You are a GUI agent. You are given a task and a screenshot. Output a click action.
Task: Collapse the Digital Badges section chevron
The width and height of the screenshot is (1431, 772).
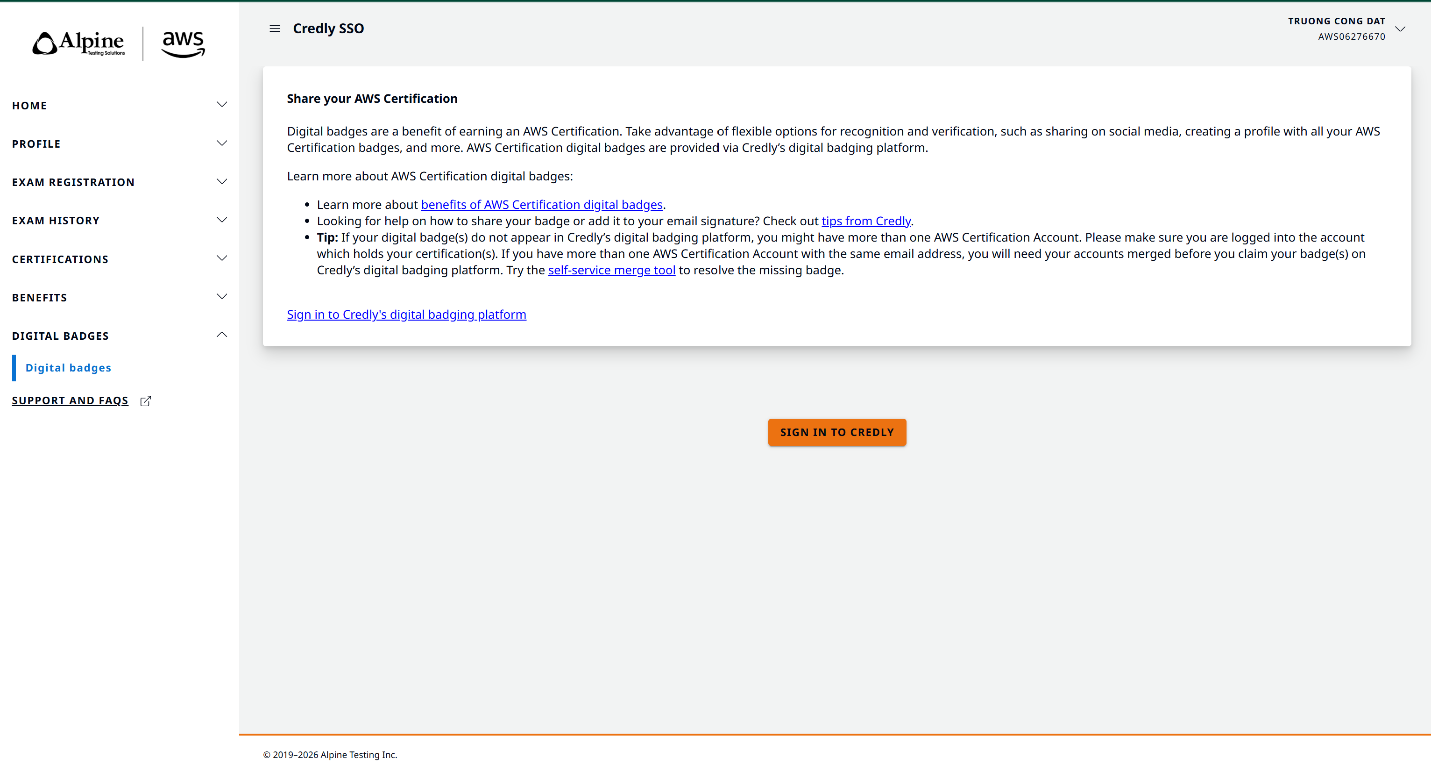pos(222,336)
